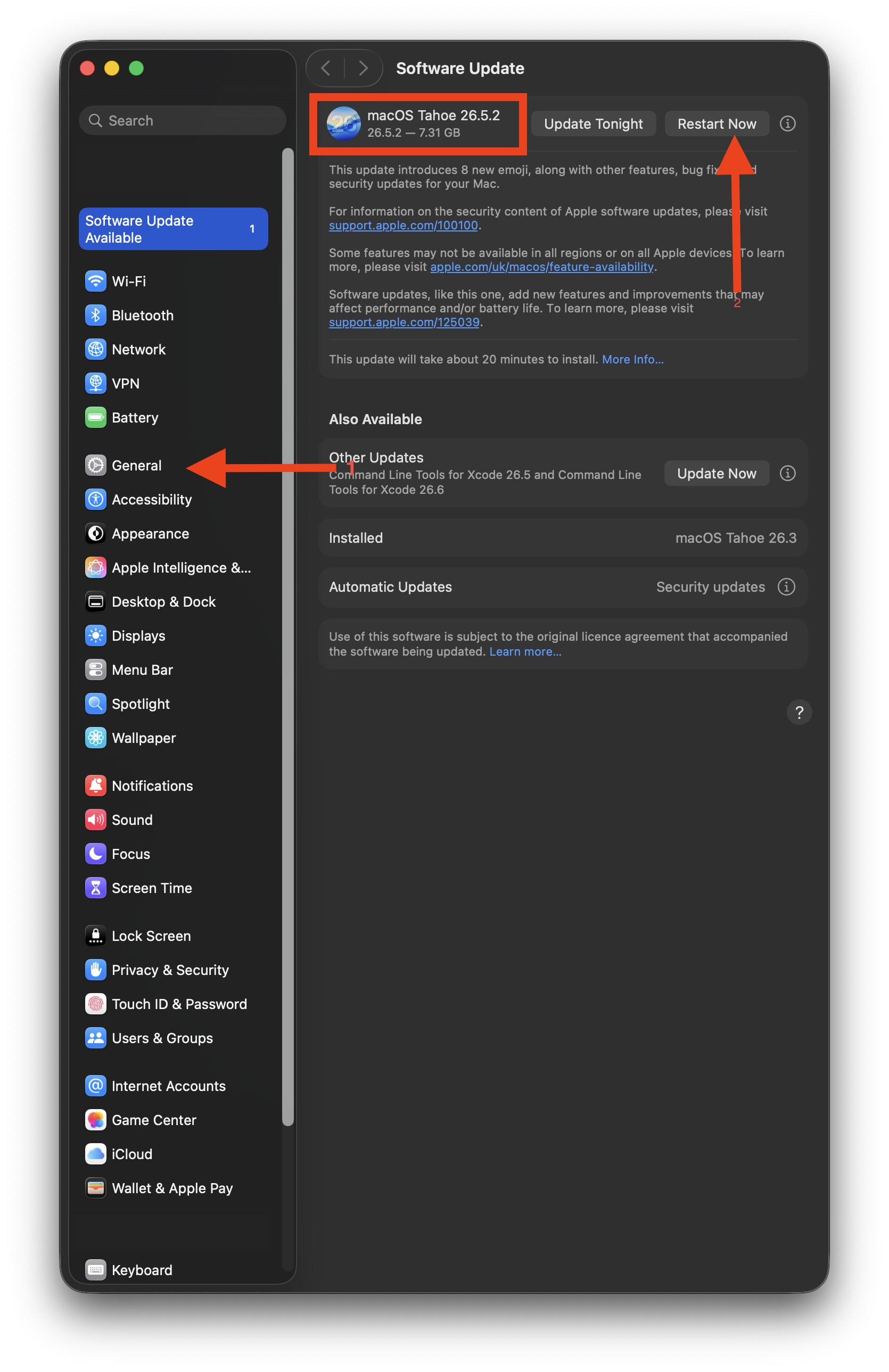Open Privacy & Security hand icon

pyautogui.click(x=96, y=969)
